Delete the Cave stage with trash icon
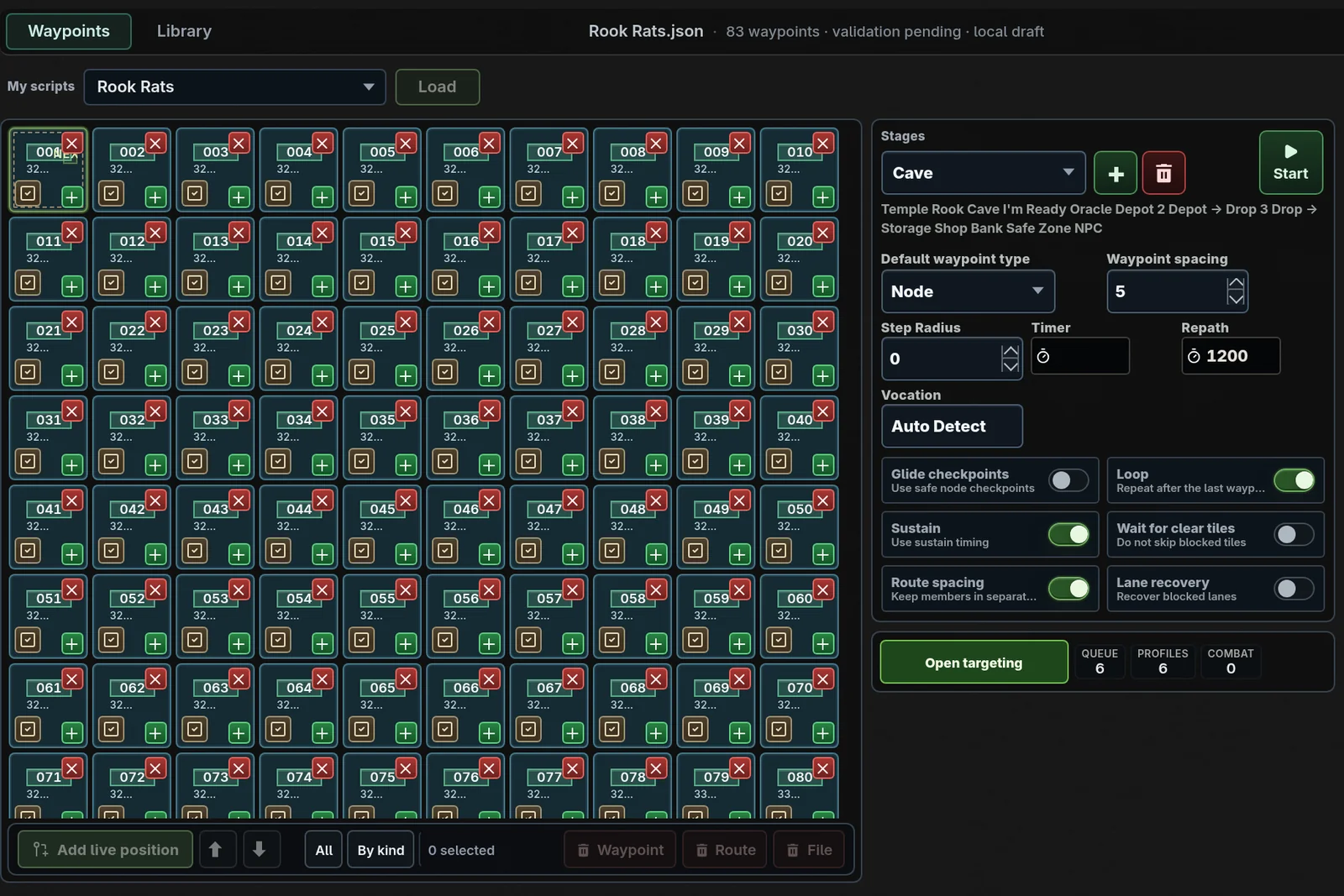The height and width of the screenshot is (896, 1344). (x=1163, y=173)
